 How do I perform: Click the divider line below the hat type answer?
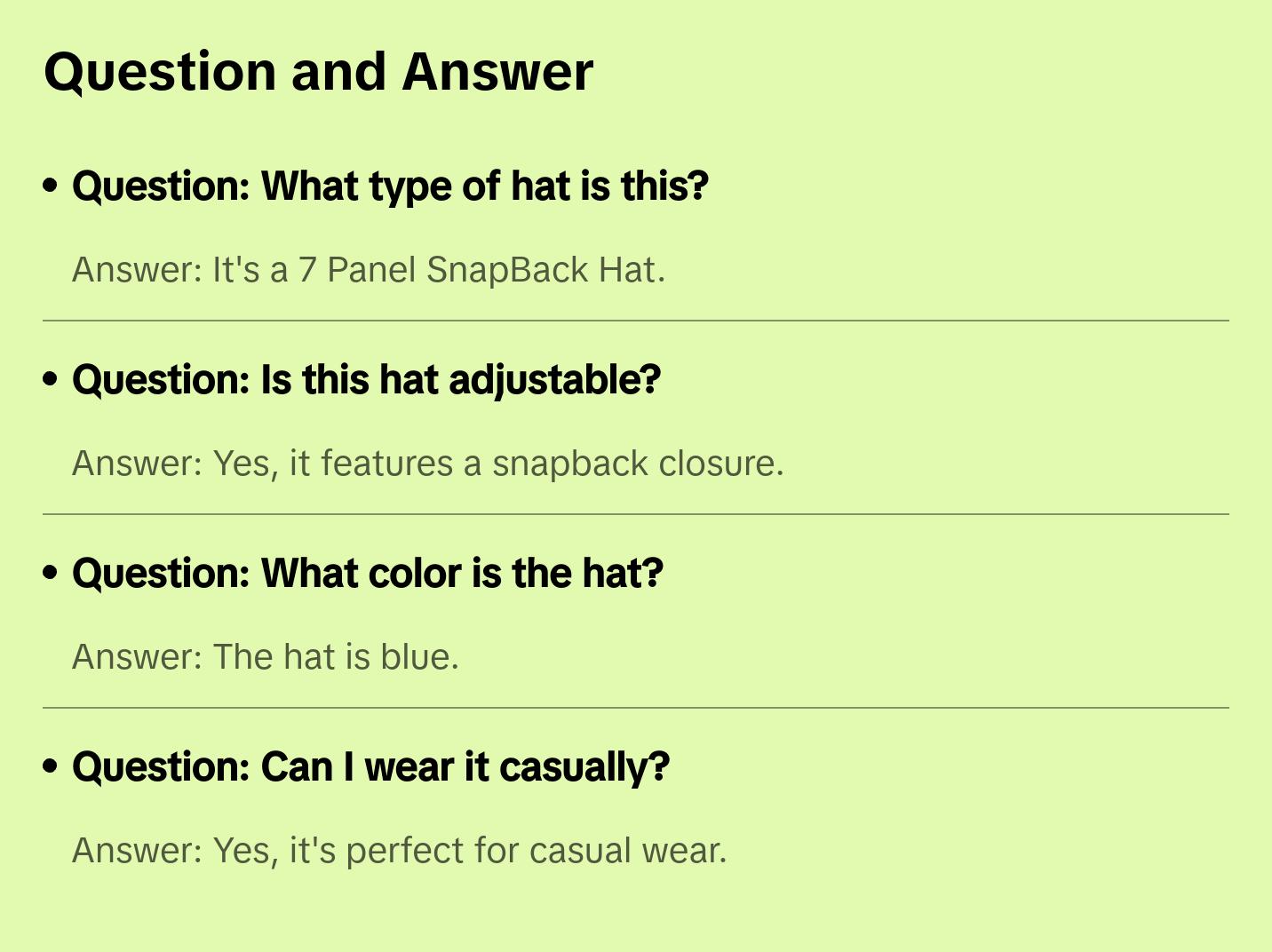coord(636,321)
